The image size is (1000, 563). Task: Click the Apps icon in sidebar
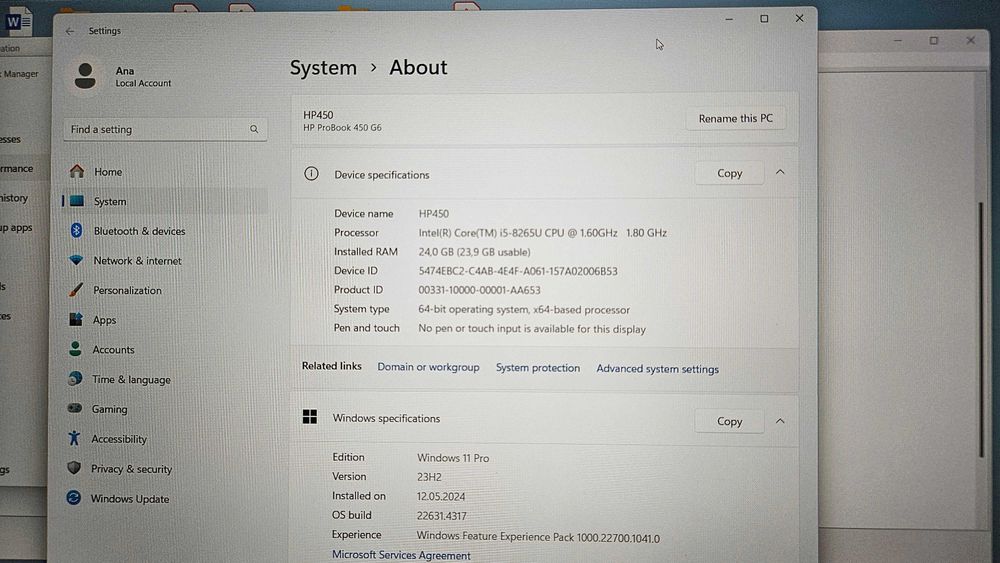coord(75,319)
